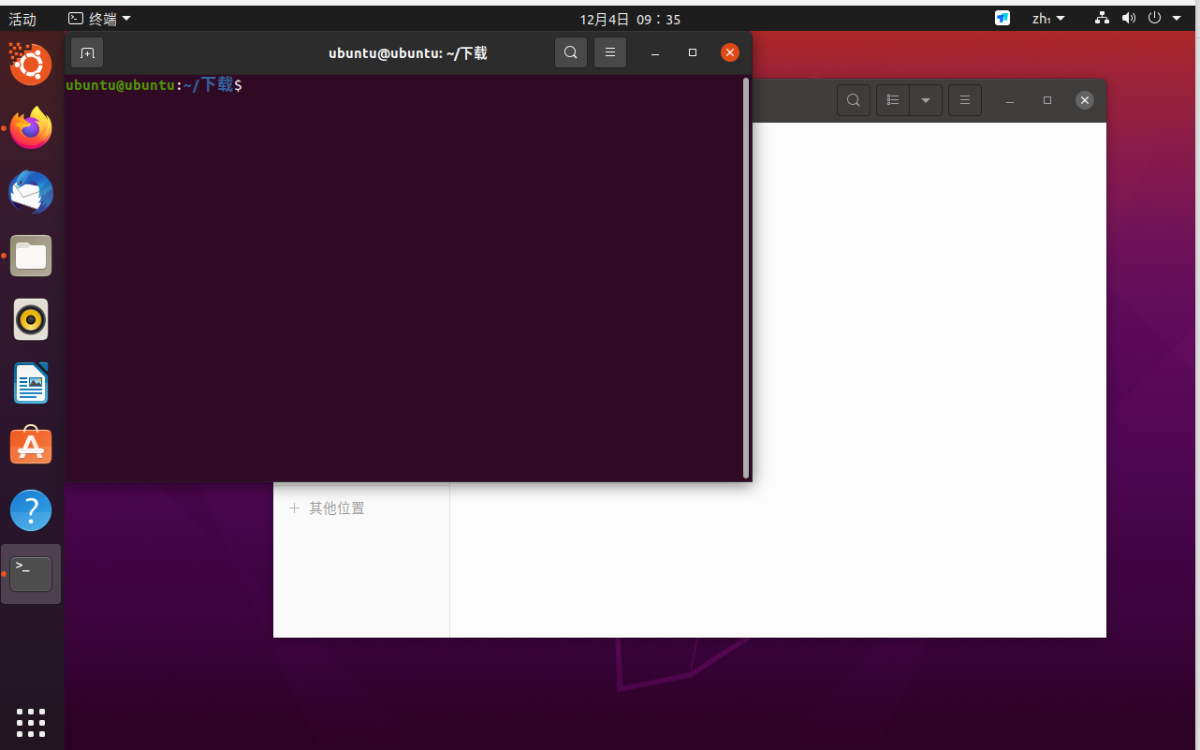Open the 终端 app menu
The height and width of the screenshot is (750, 1200).
coord(99,19)
